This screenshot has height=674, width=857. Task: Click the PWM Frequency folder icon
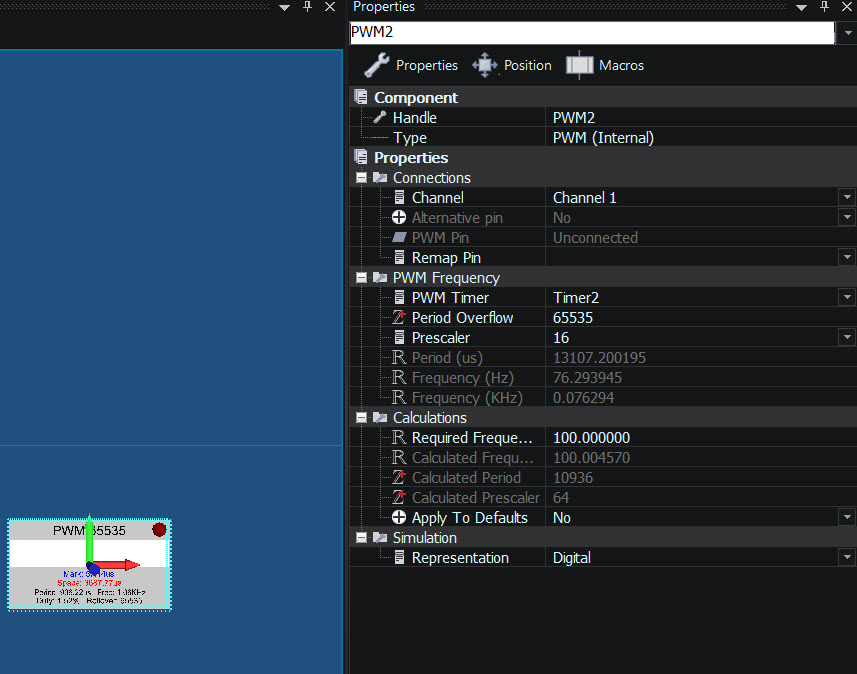tap(380, 278)
